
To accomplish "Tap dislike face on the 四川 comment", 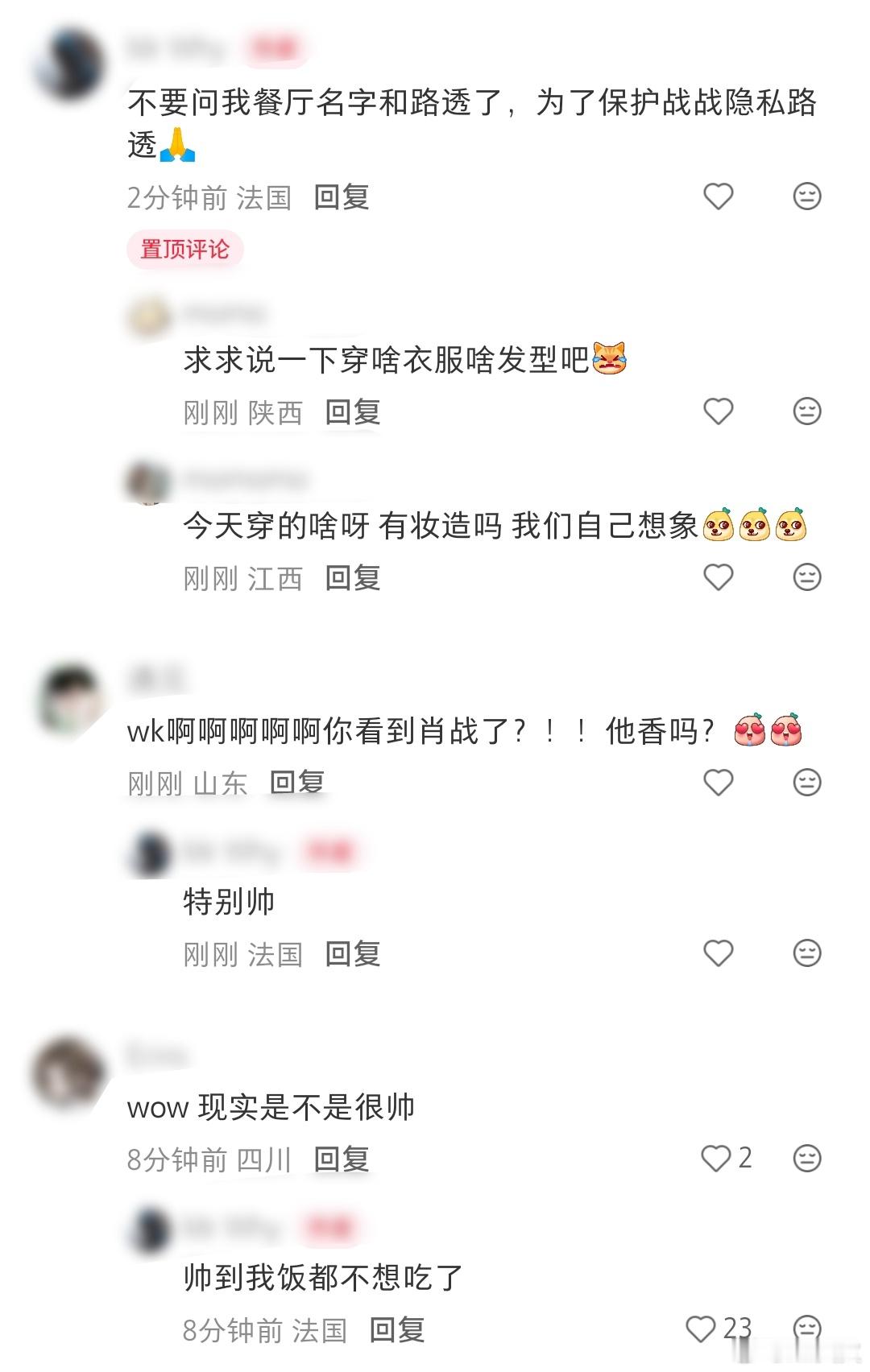I will (x=806, y=1159).
